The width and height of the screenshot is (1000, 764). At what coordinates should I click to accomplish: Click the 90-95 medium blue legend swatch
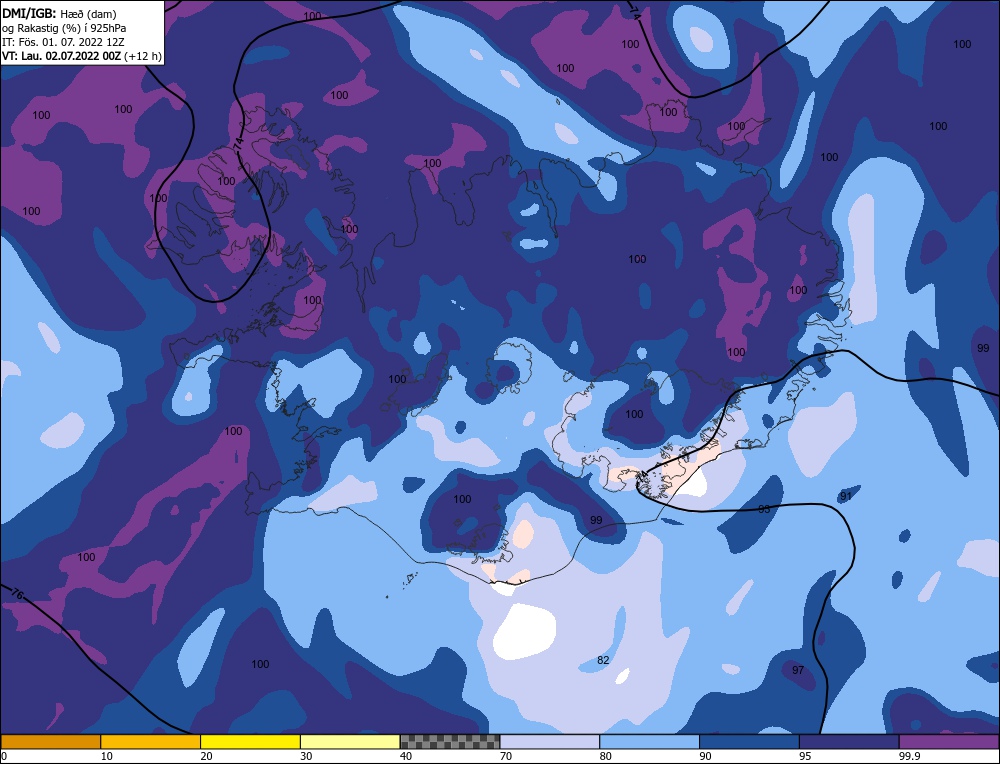749,742
